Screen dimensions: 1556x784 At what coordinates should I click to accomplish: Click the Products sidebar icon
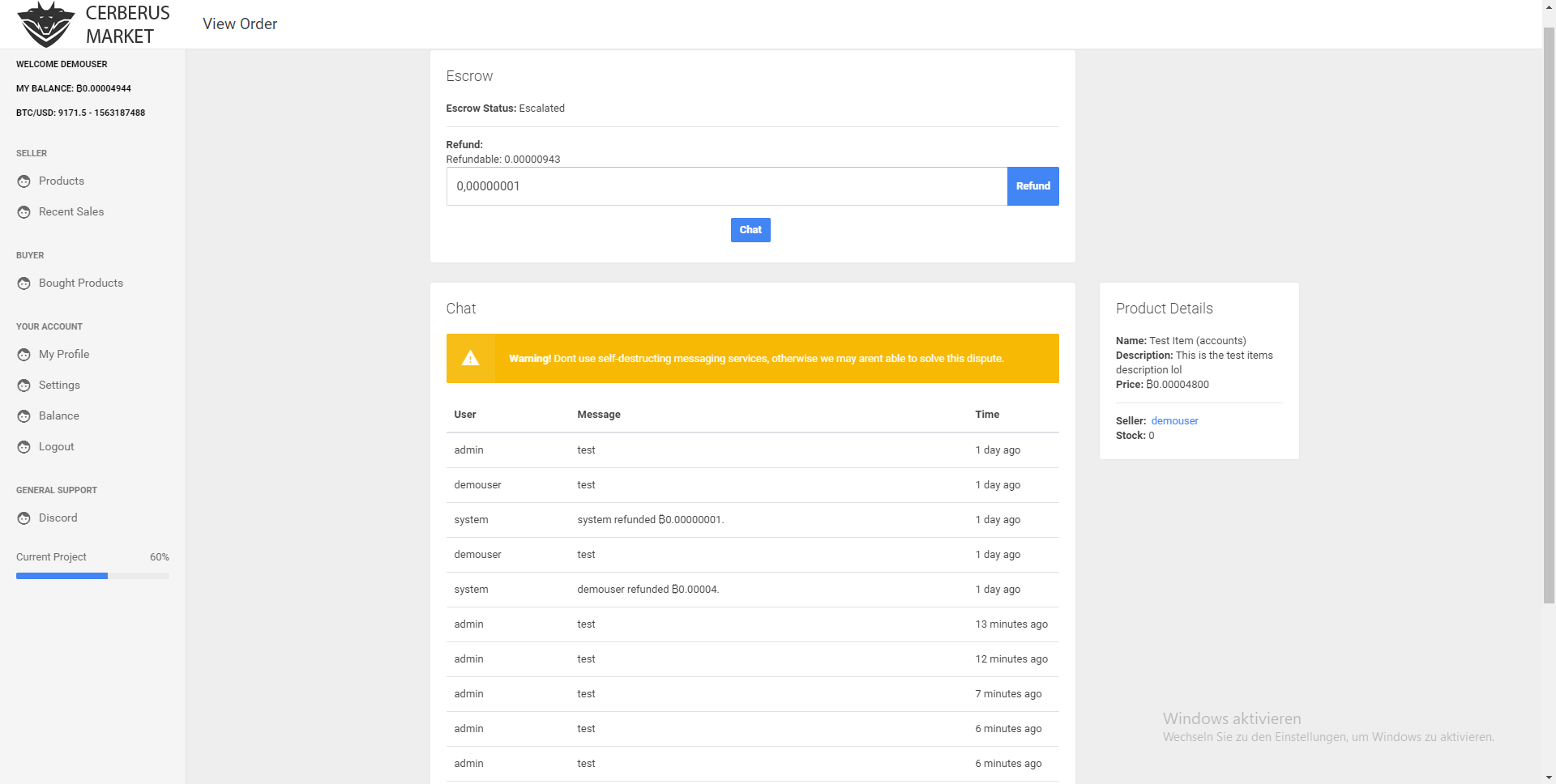[x=24, y=181]
